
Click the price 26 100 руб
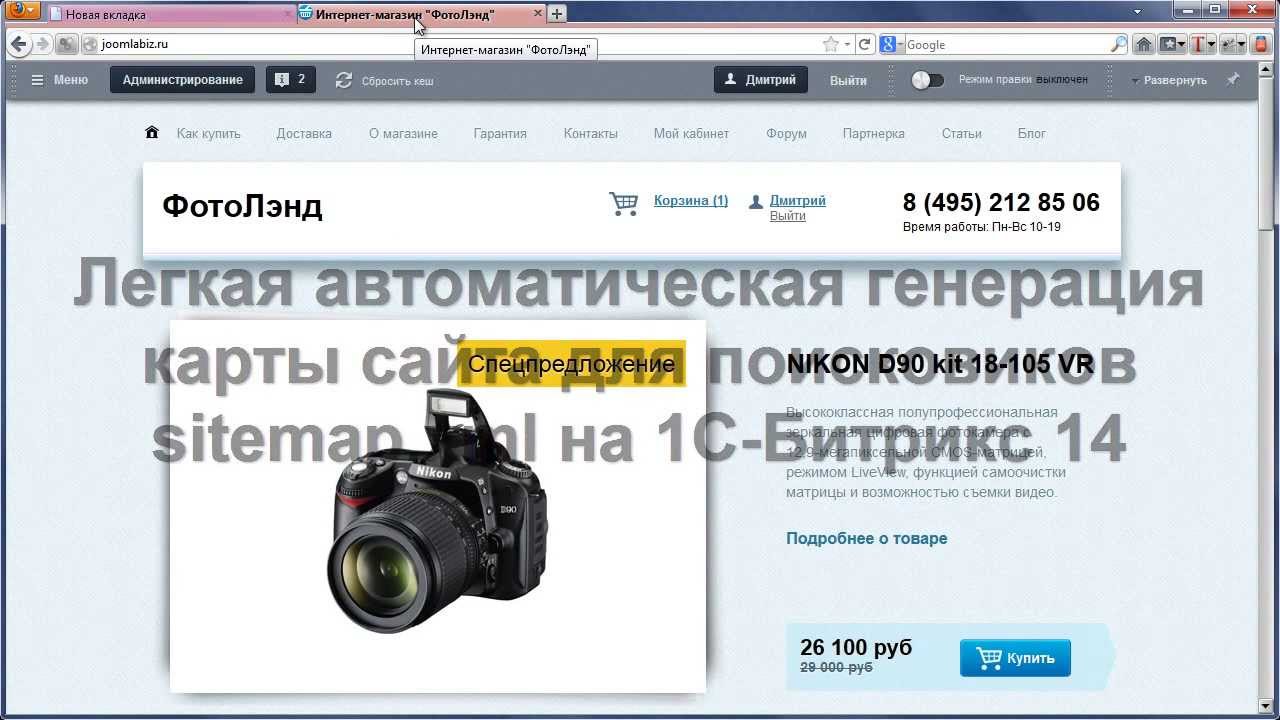pyautogui.click(x=856, y=647)
